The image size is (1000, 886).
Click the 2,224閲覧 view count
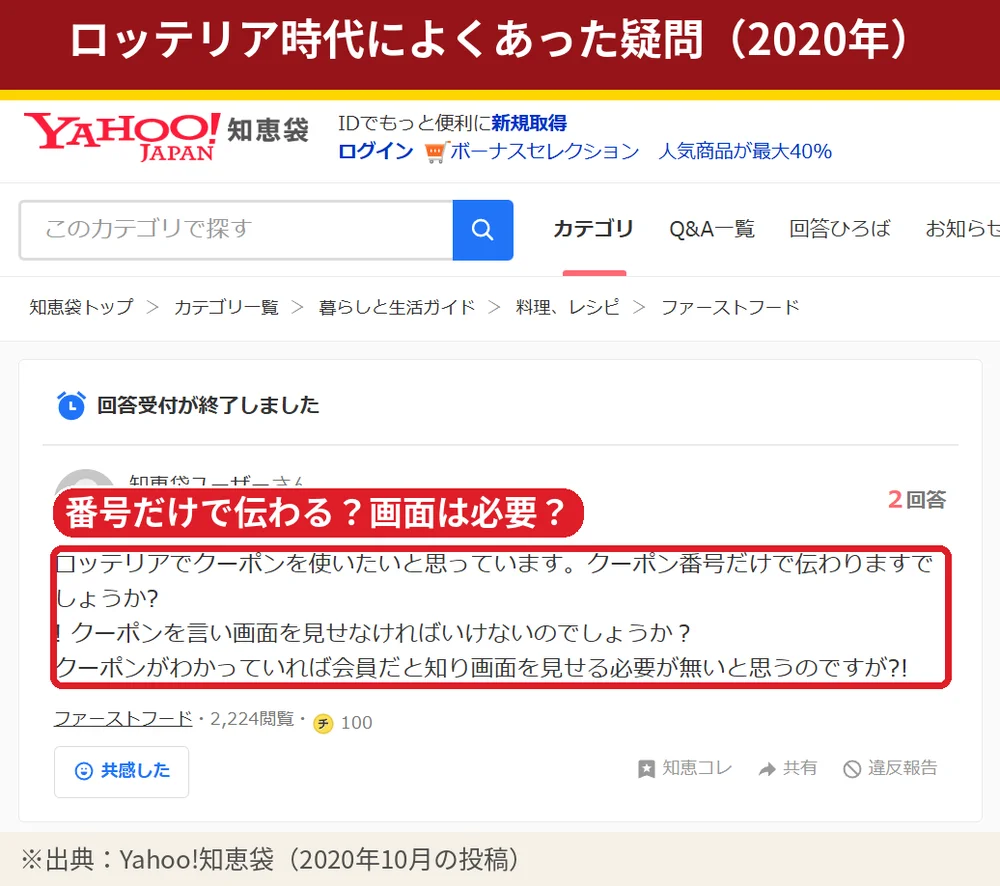point(252,719)
